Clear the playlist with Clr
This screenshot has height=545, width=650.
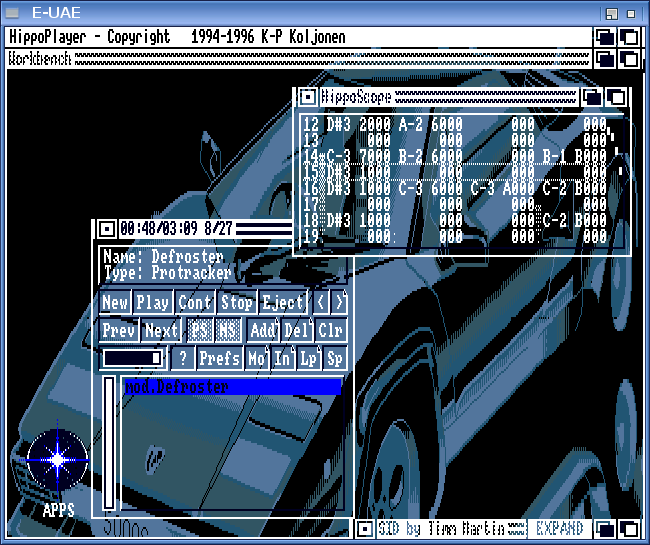point(331,330)
